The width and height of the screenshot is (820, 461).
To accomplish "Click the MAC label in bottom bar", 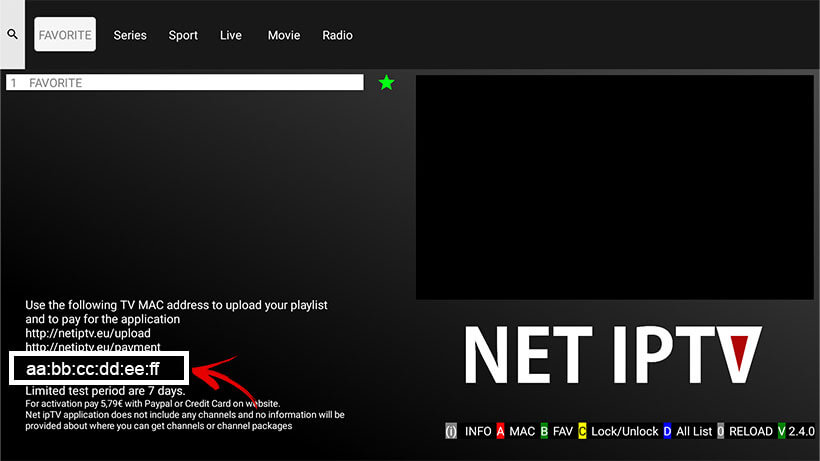I will click(x=522, y=431).
